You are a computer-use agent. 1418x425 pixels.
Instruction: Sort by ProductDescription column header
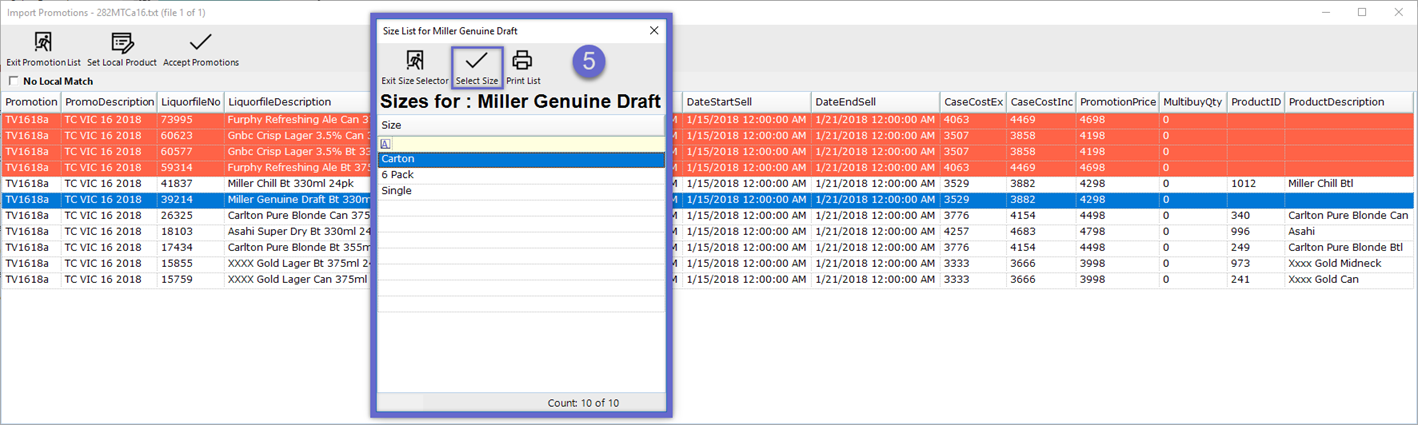1349,102
